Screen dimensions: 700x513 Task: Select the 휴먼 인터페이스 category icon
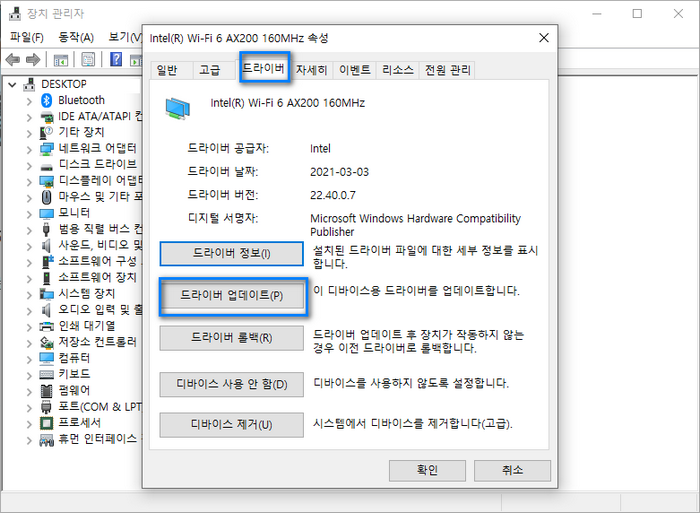[46, 440]
